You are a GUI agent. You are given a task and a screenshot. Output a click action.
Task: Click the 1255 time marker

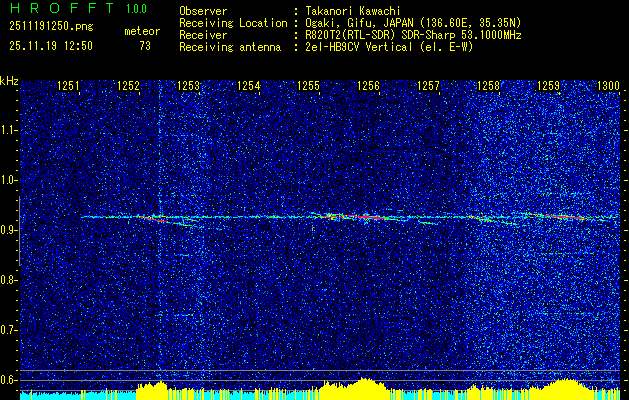pos(308,85)
